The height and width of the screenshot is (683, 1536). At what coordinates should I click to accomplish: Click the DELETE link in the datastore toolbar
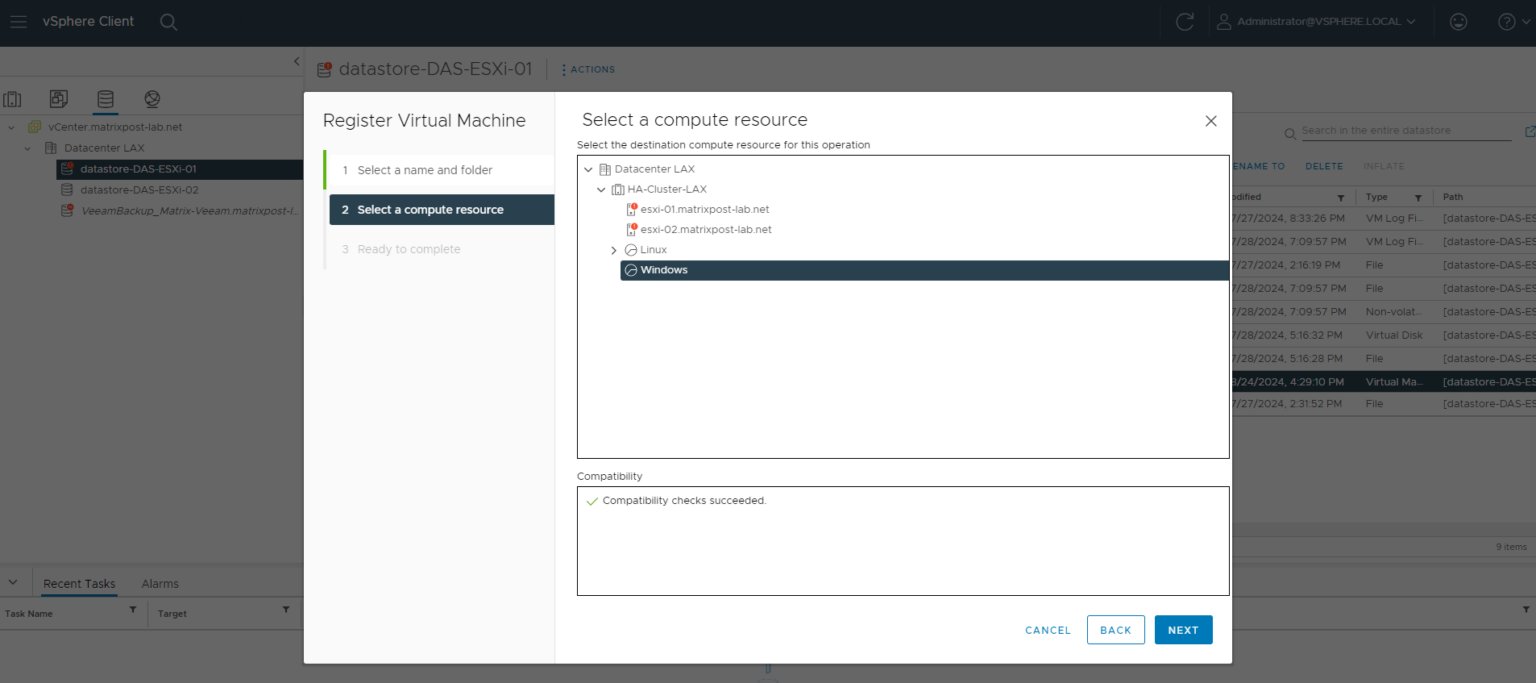point(1323,165)
